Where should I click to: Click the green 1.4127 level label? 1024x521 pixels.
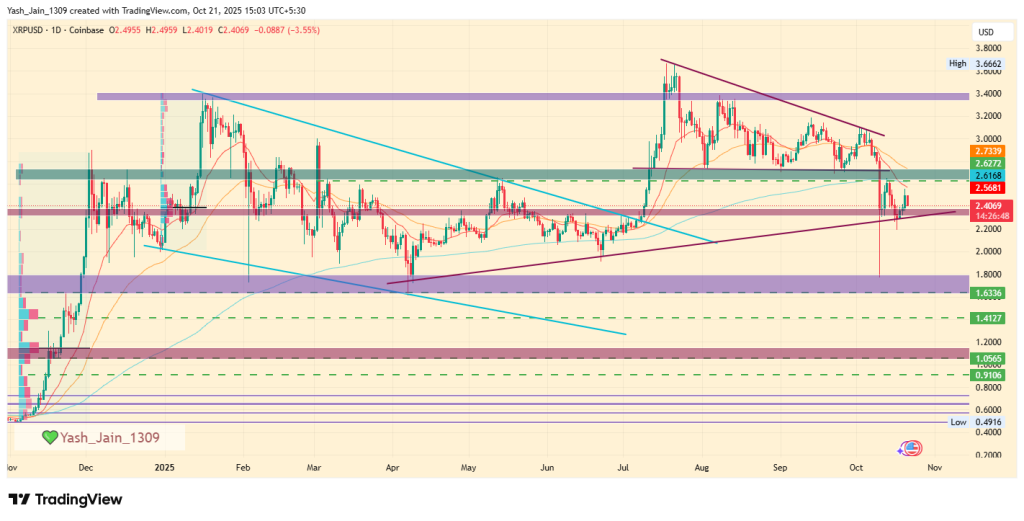pos(986,318)
